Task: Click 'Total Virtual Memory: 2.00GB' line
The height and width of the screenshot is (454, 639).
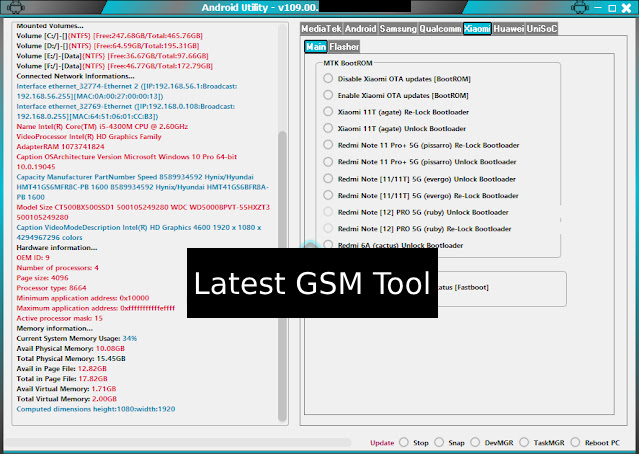Action: [x=66, y=399]
